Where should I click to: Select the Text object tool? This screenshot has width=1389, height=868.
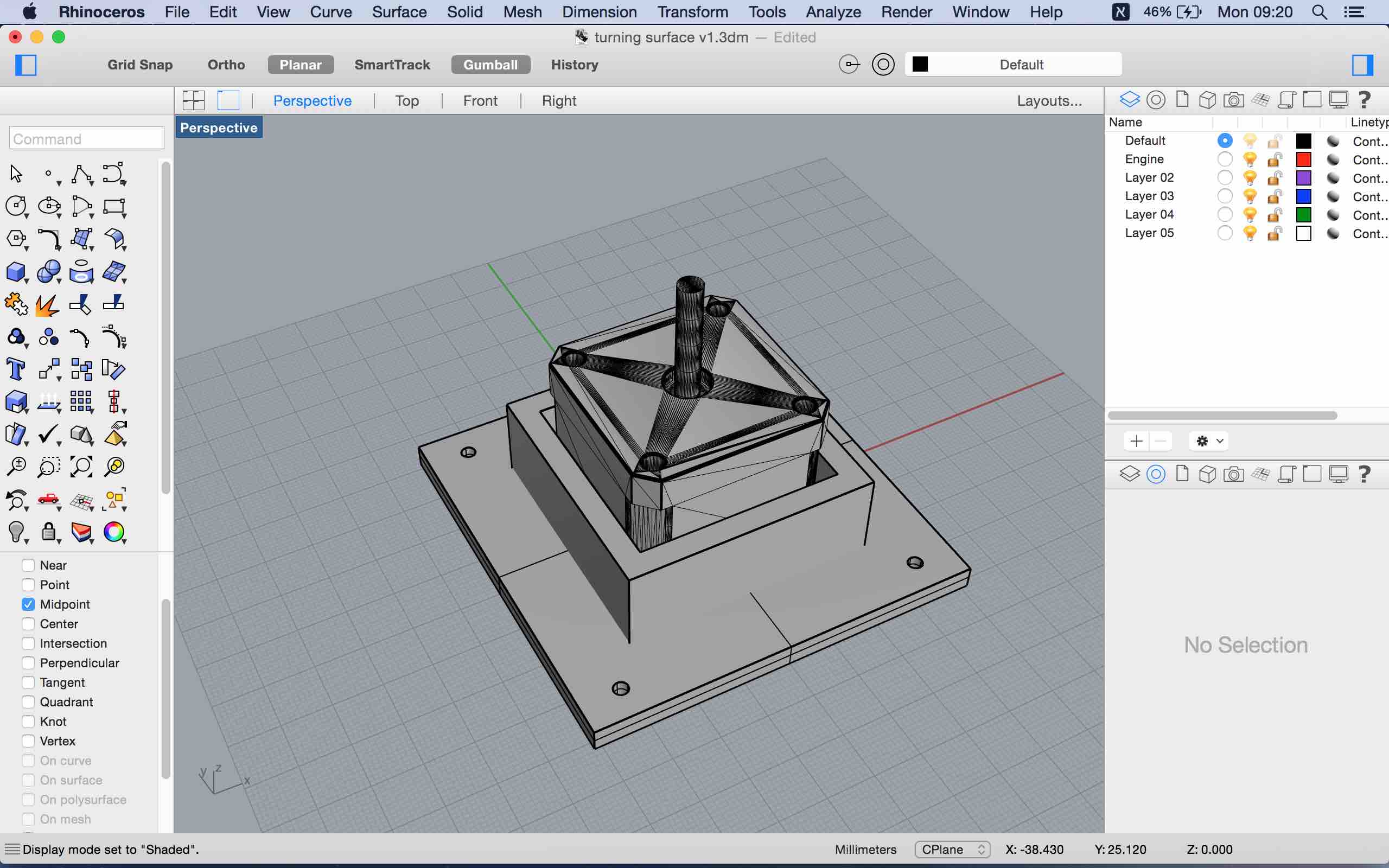(16, 369)
